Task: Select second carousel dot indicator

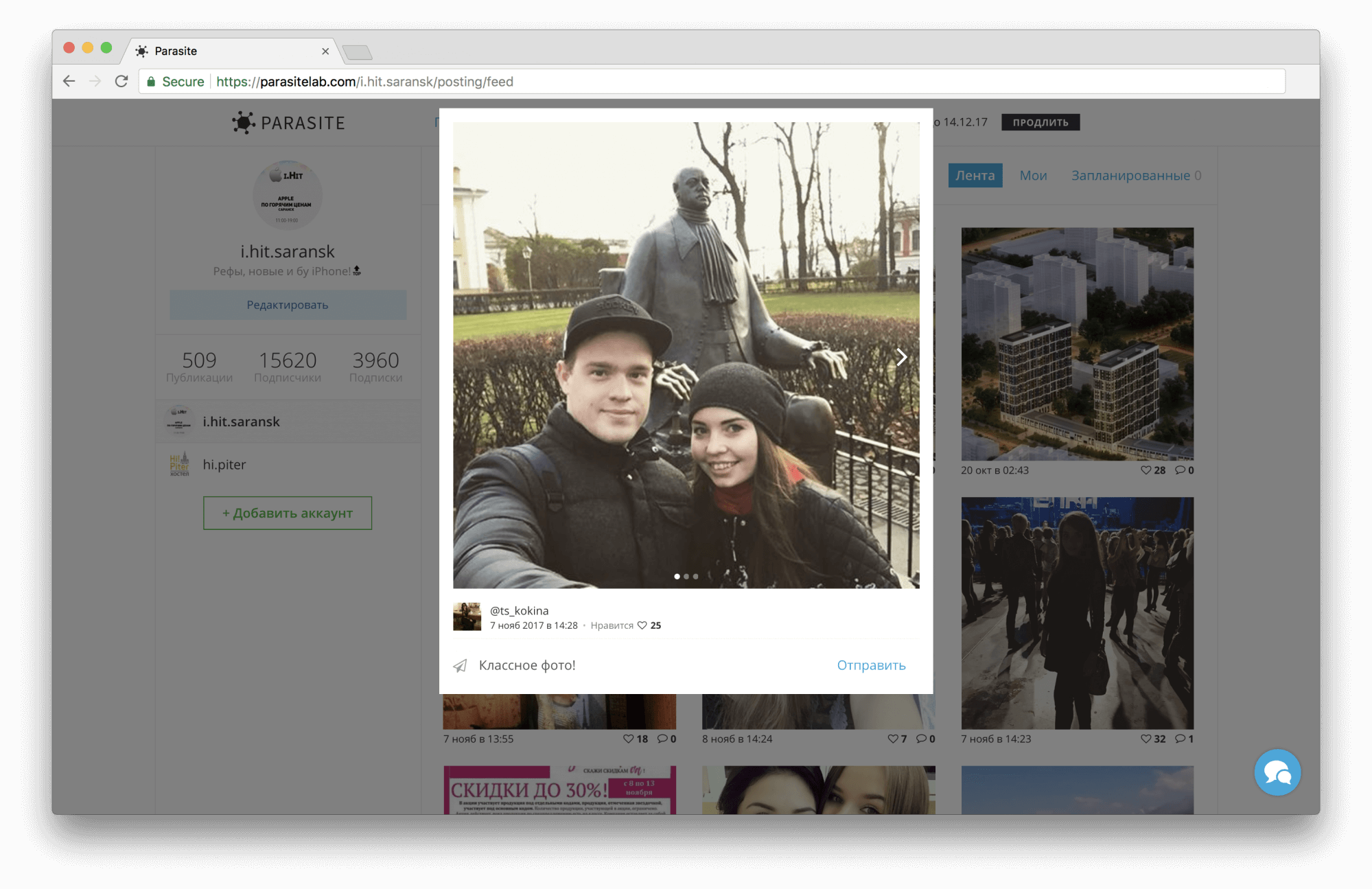Action: pyautogui.click(x=686, y=577)
